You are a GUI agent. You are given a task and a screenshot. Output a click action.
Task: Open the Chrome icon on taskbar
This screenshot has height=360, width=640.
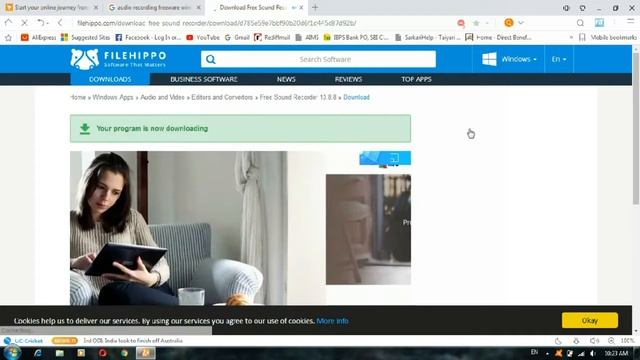[x=124, y=353]
